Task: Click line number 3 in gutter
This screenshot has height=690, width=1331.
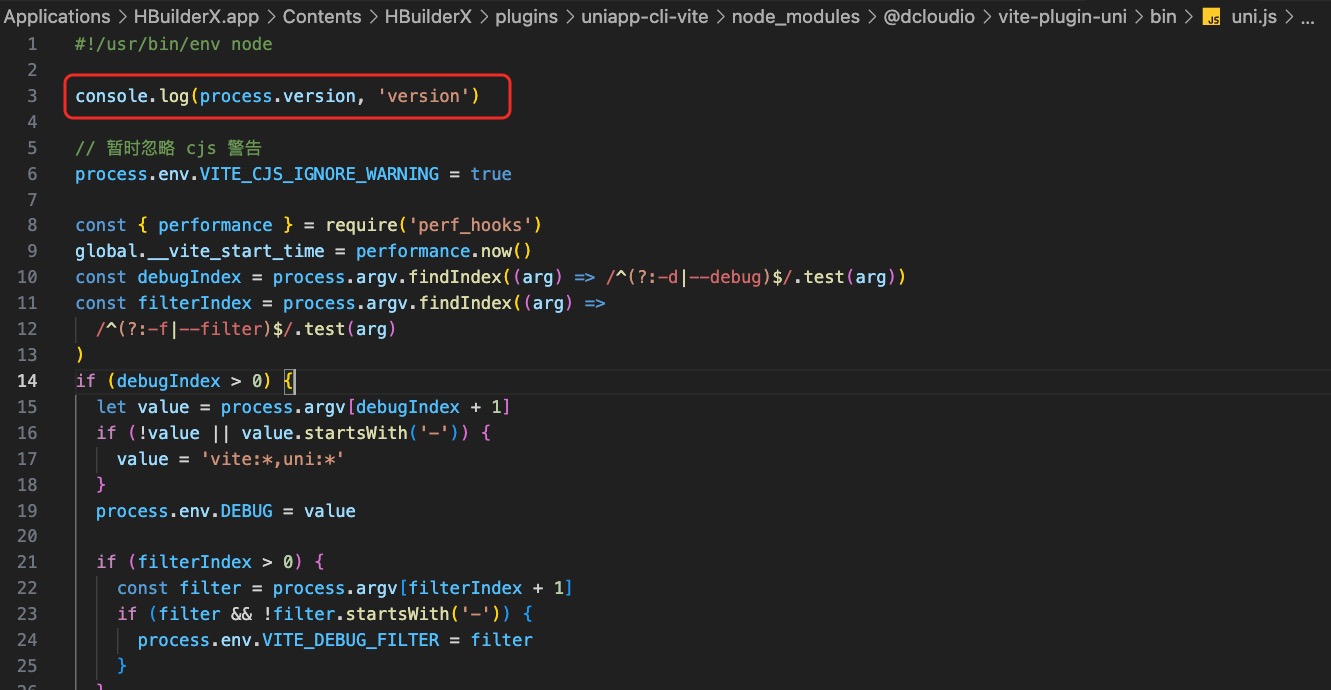Action: pos(32,96)
